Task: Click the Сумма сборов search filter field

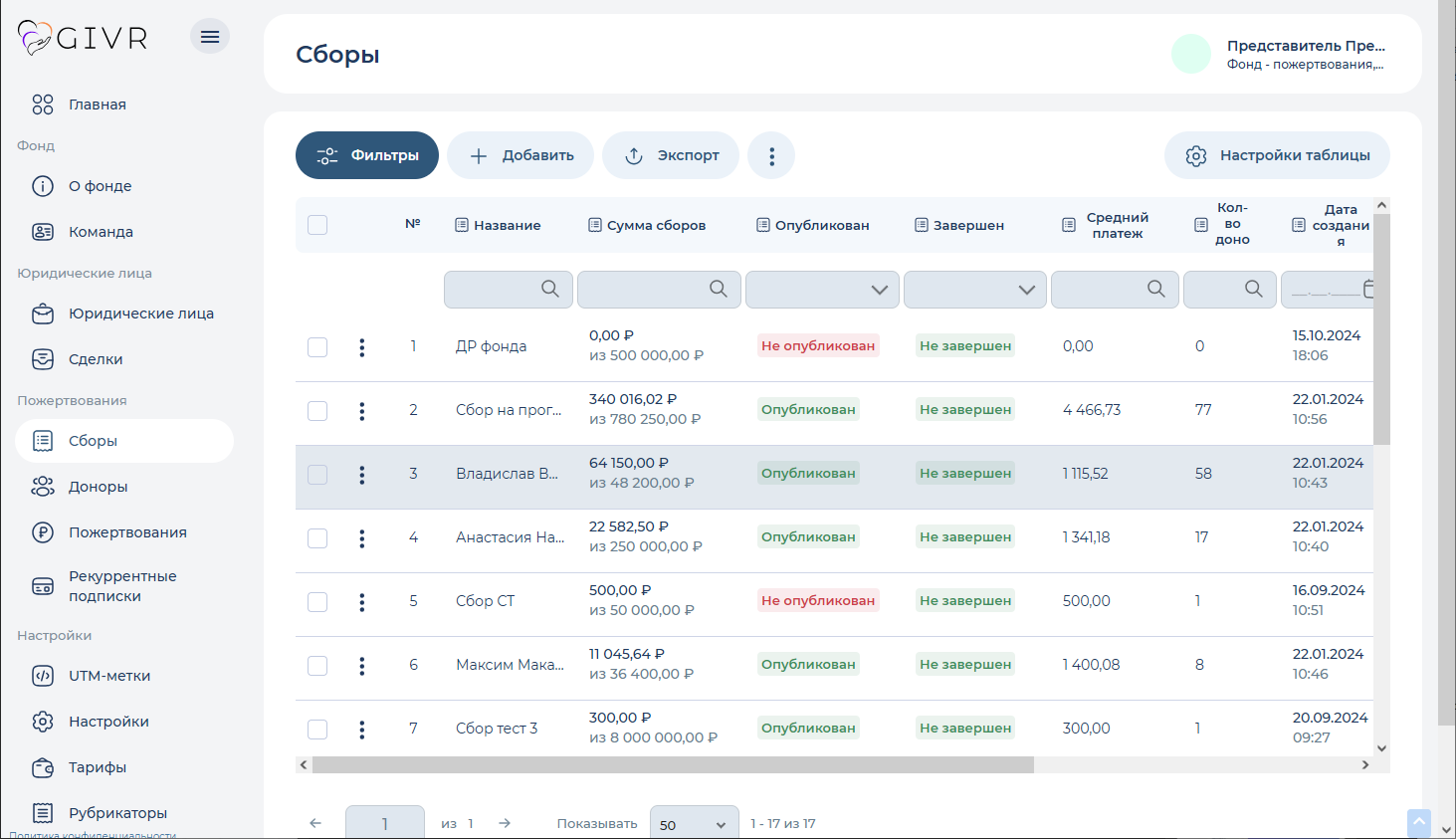Action: tap(659, 290)
